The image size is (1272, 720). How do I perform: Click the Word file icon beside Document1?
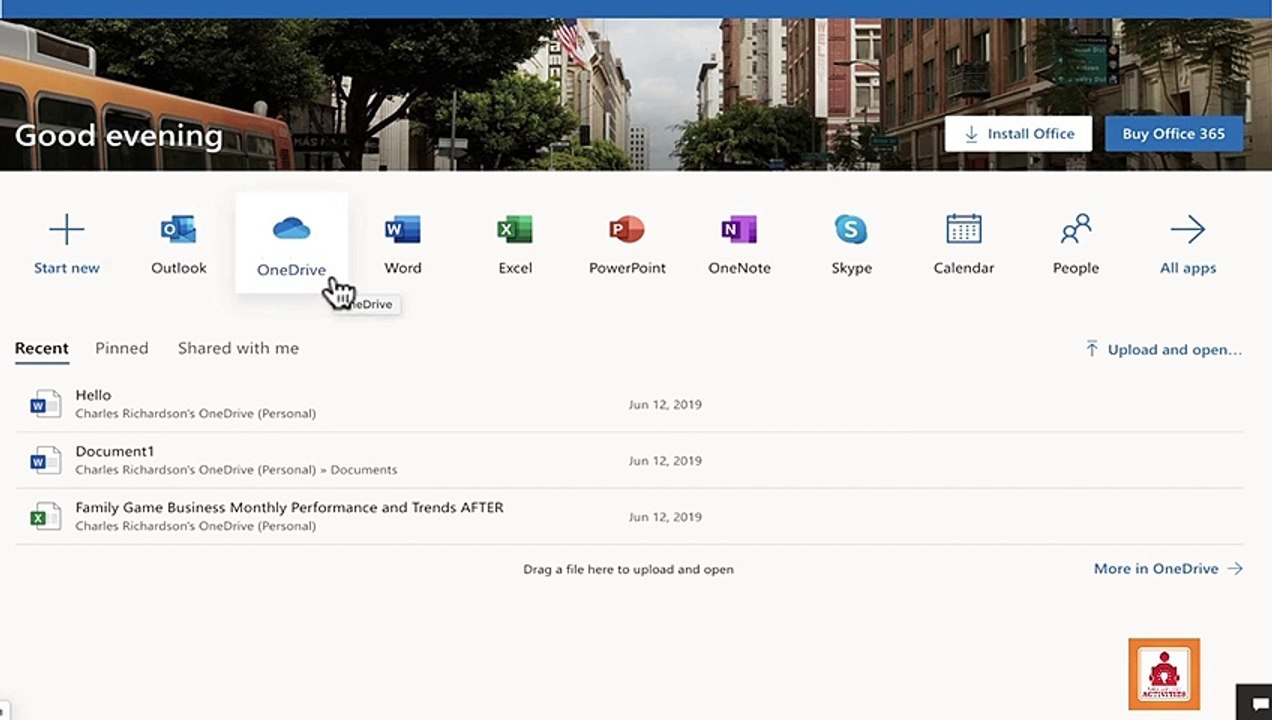tap(45, 460)
